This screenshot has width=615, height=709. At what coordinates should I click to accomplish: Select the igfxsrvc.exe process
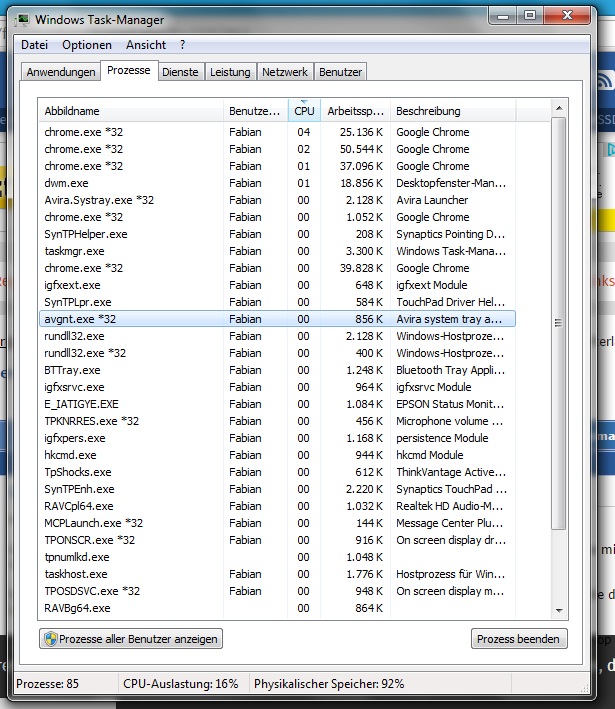pos(277,387)
